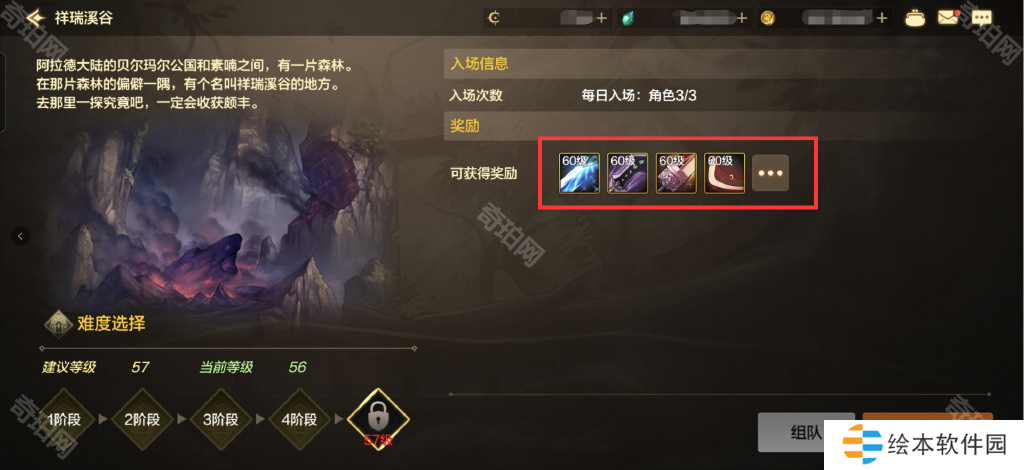Viewport: 1024px width, 470px height.
Task: Add gold currency with plus button
Action: [601, 18]
